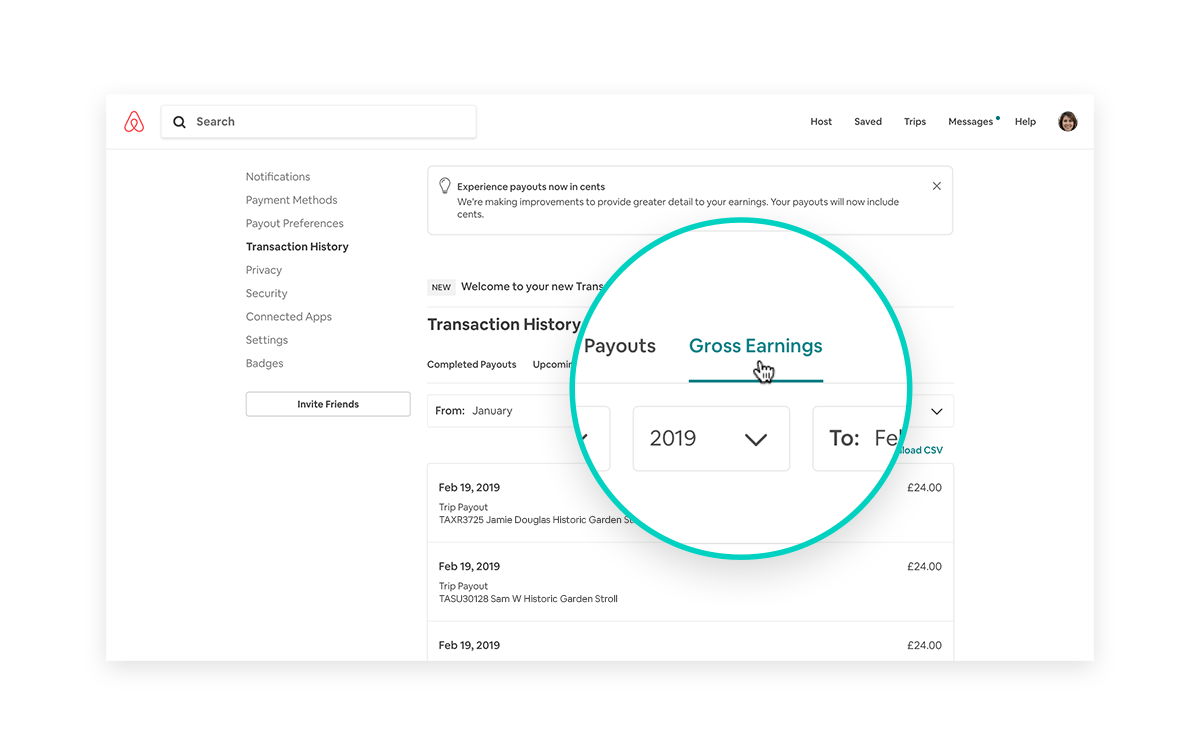
Task: Switch to Completed Payouts tab
Action: [471, 365]
